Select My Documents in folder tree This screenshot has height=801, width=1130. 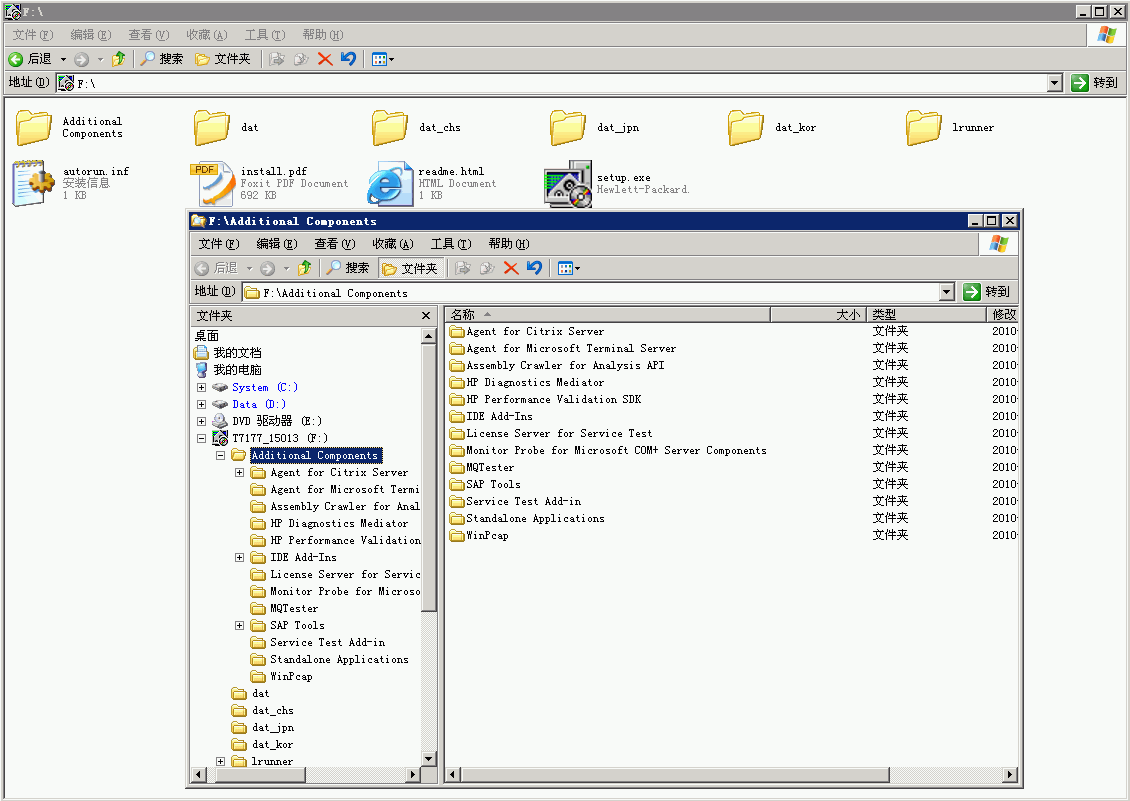228,353
